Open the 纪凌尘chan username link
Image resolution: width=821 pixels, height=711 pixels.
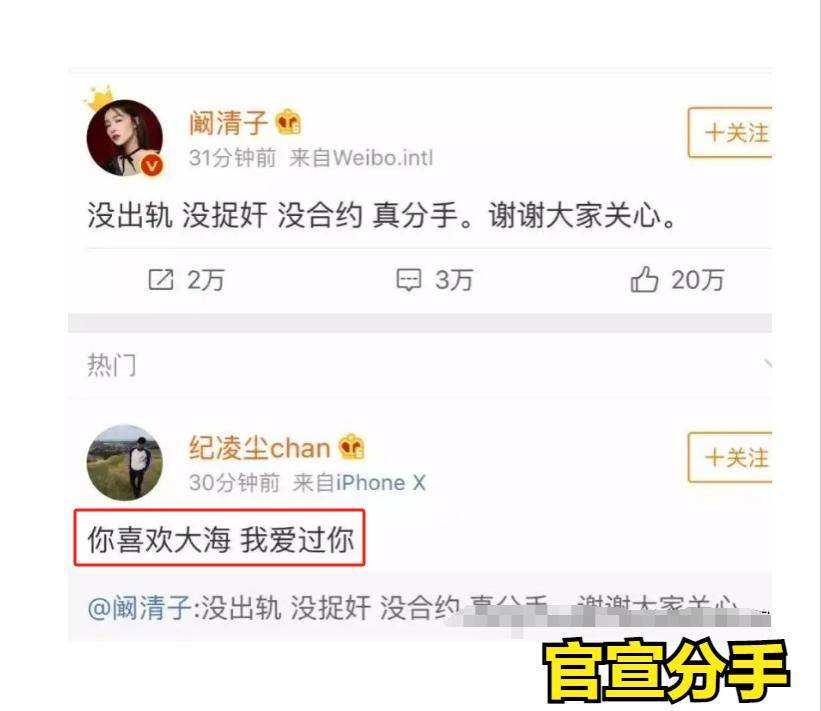point(260,448)
